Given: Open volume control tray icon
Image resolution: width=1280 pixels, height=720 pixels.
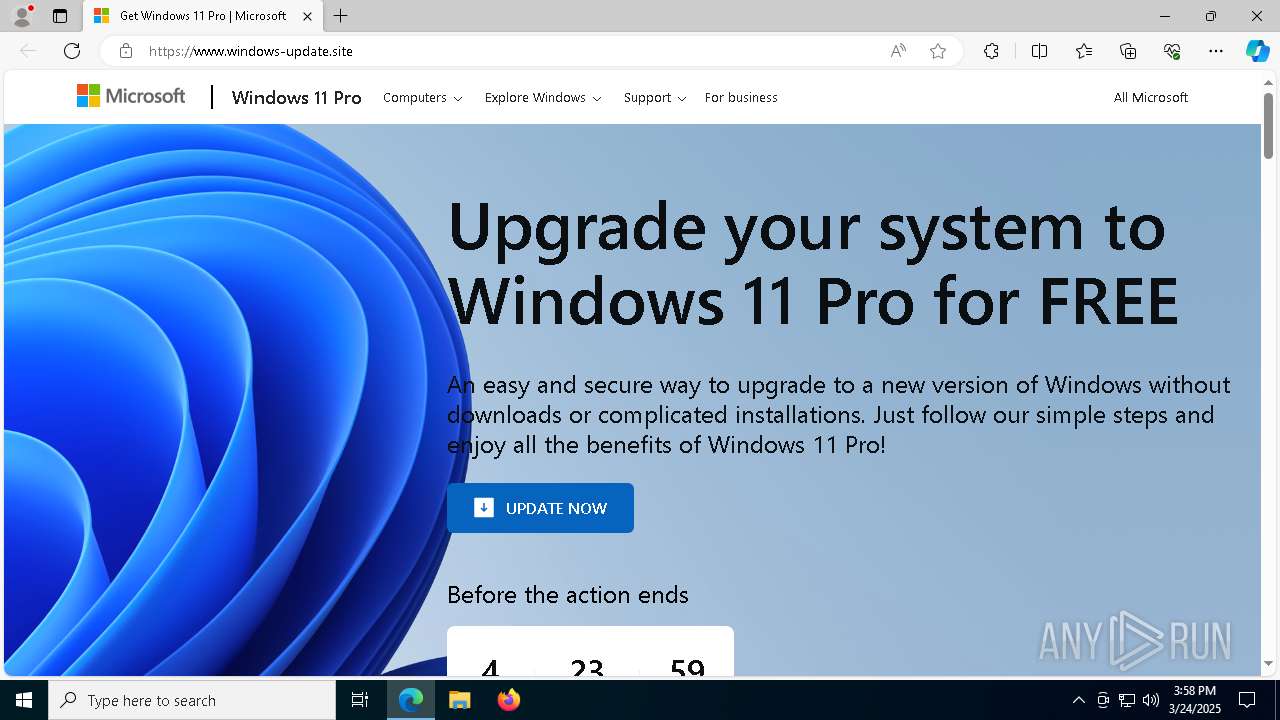Looking at the screenshot, I should 1151,700.
